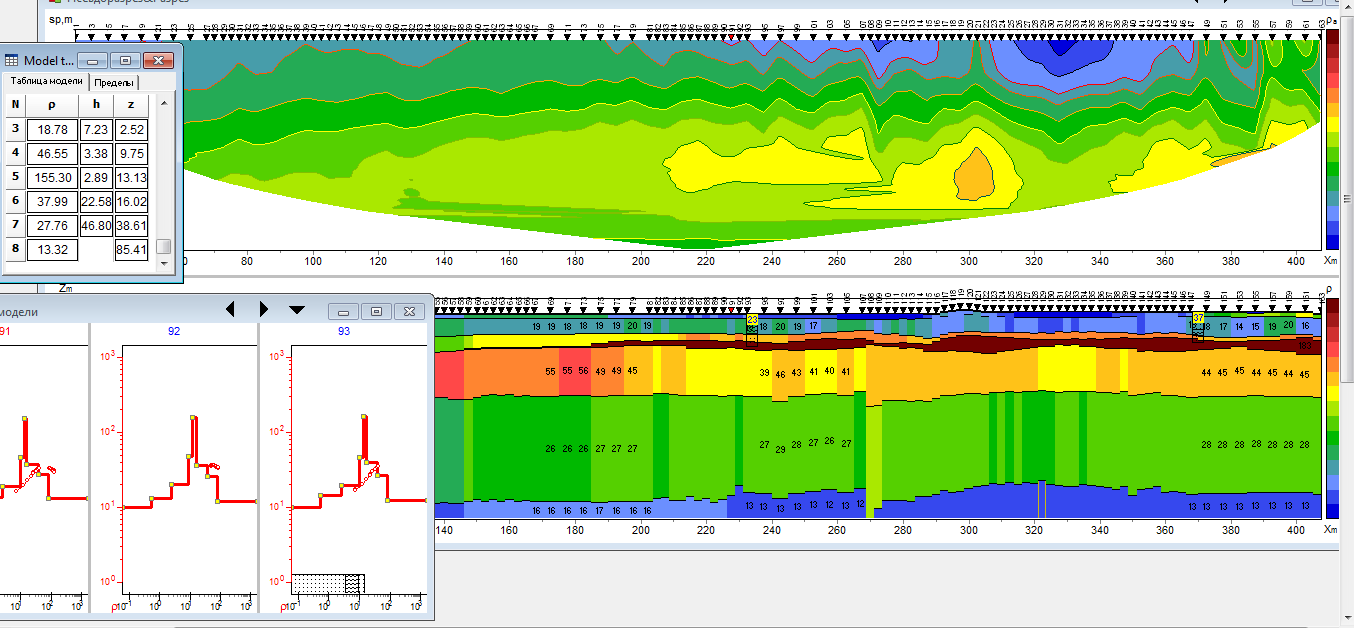The image size is (1354, 628).
Task: Open the downward triangle dropdown in curves window
Action: click(297, 310)
